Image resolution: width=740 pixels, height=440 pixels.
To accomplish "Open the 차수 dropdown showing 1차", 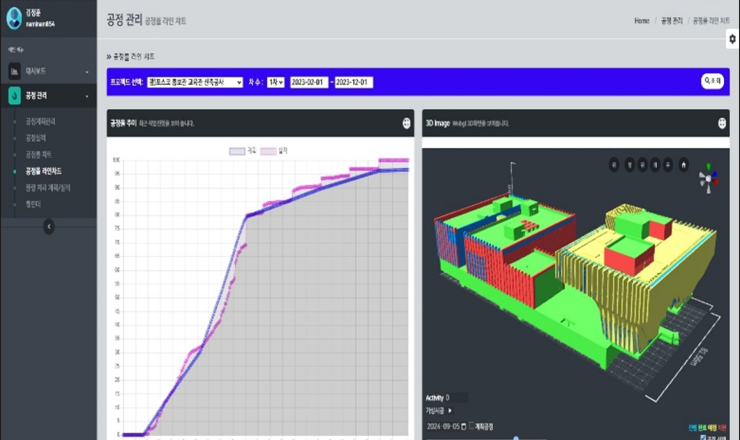I will point(275,82).
